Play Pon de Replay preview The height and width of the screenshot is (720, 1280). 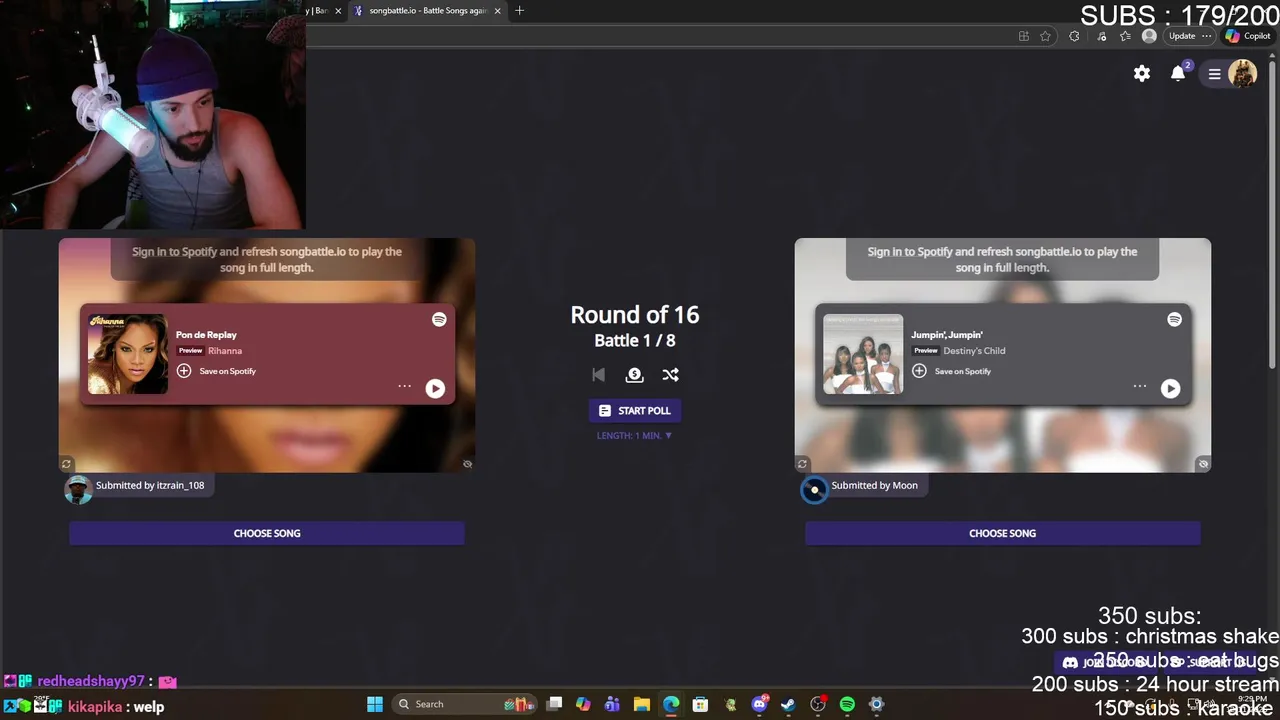point(435,389)
